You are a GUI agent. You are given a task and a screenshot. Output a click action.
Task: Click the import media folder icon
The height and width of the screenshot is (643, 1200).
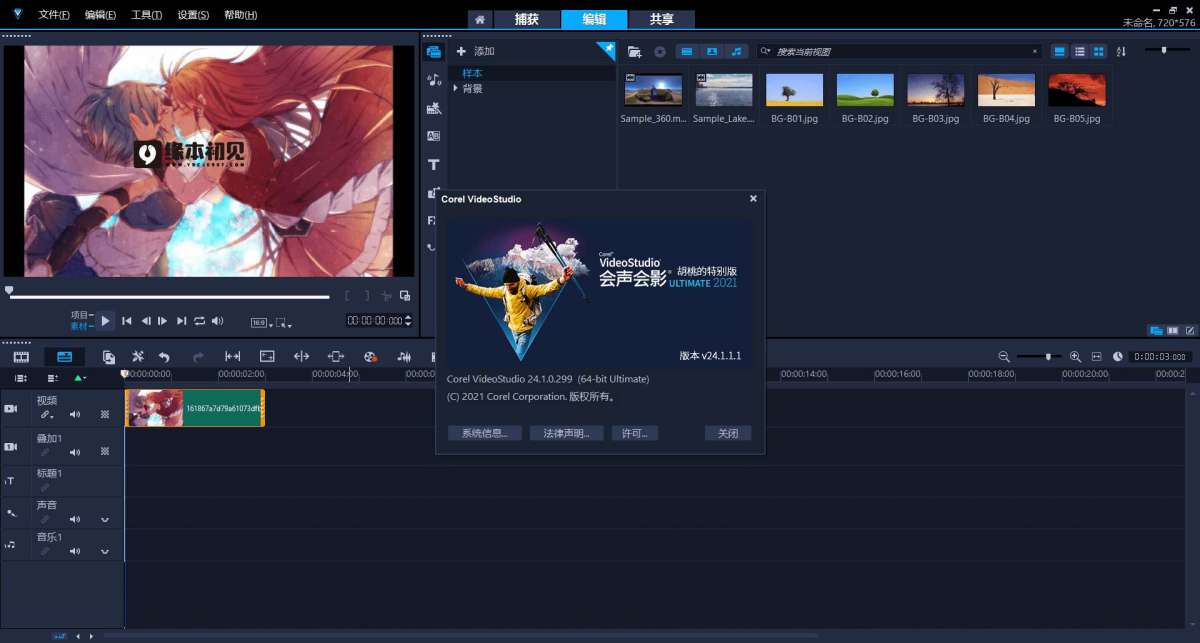point(634,52)
